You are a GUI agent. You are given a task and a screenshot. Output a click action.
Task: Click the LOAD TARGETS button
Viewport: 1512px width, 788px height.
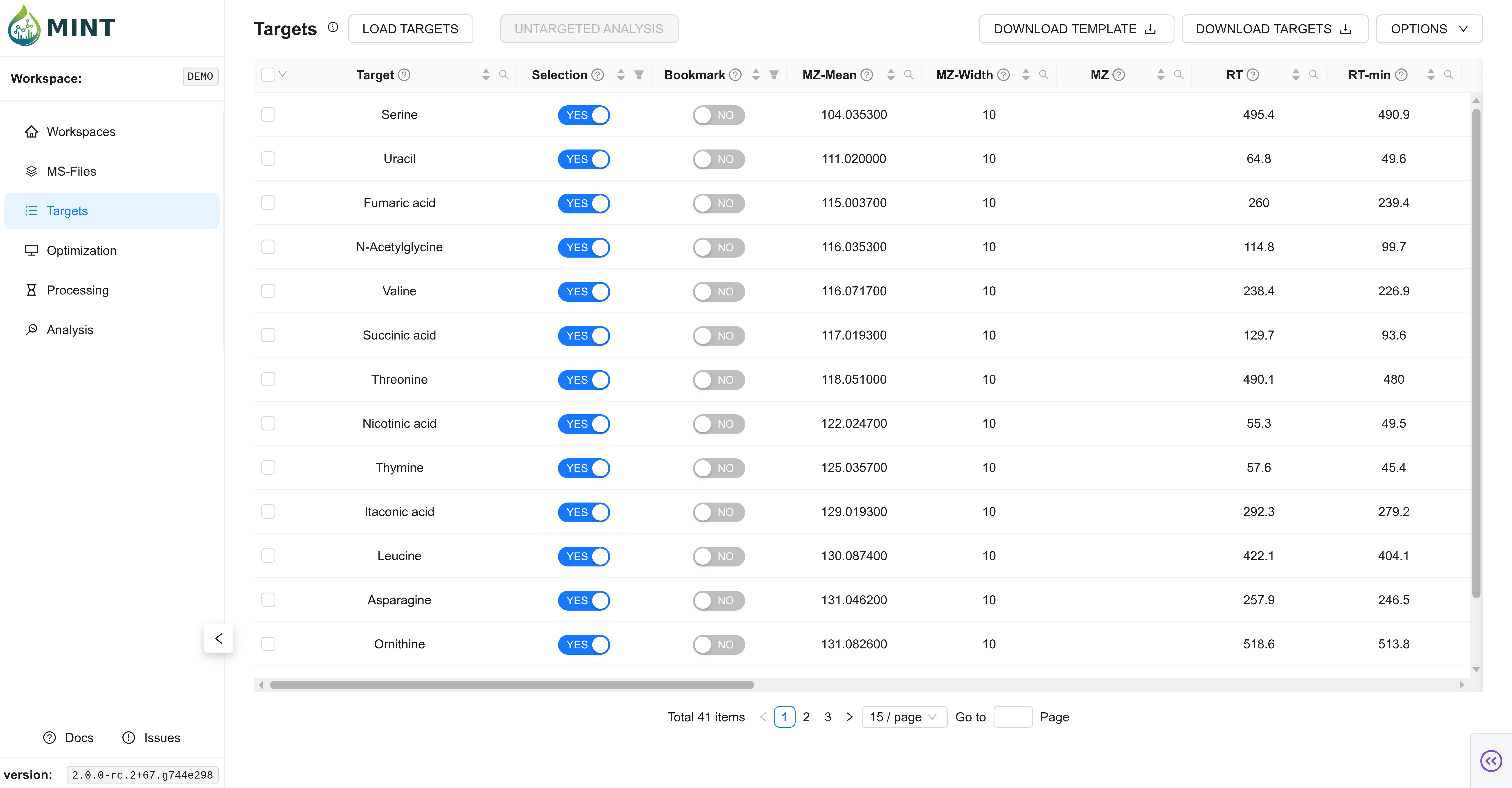pyautogui.click(x=410, y=29)
